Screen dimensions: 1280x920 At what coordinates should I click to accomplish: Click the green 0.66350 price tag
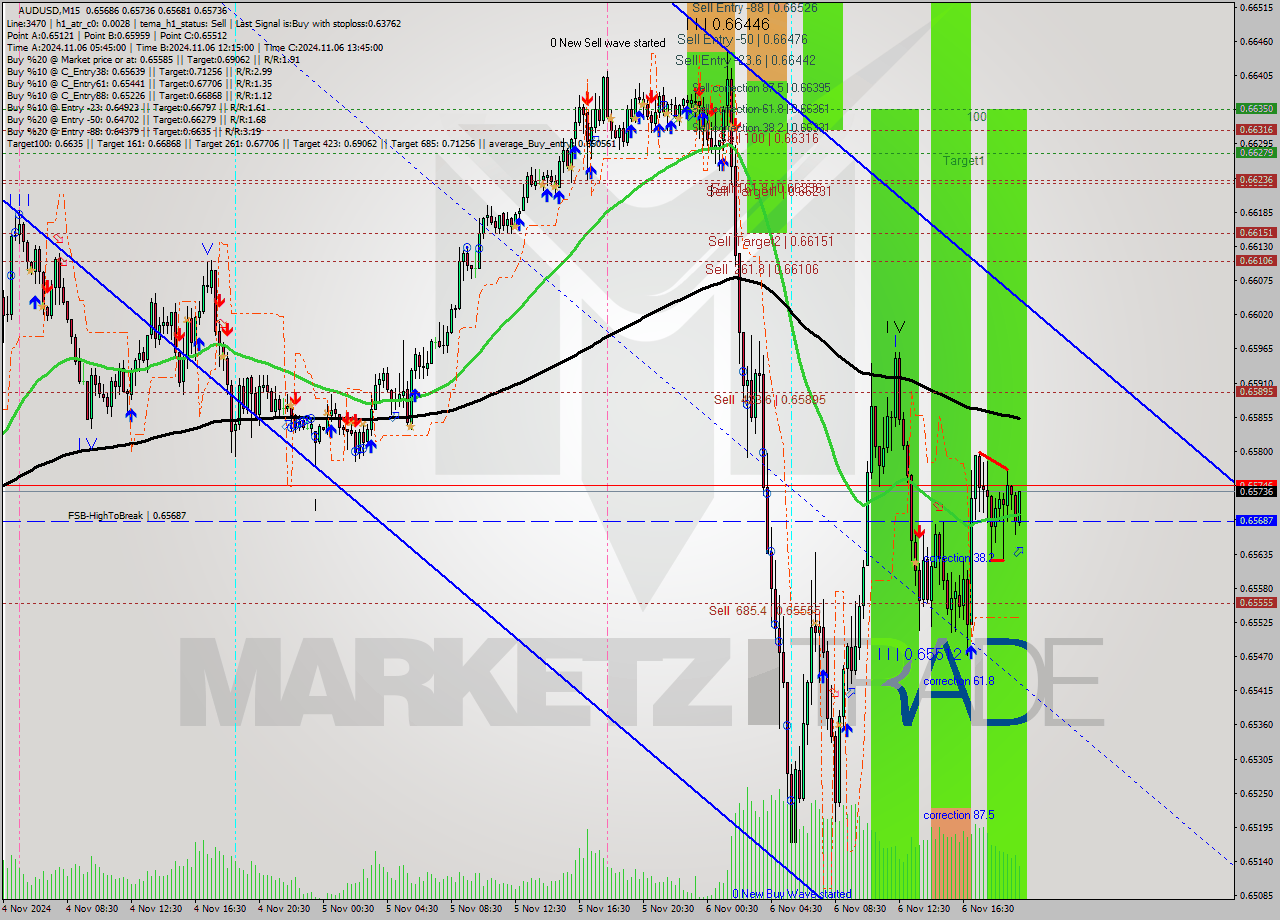click(1256, 108)
